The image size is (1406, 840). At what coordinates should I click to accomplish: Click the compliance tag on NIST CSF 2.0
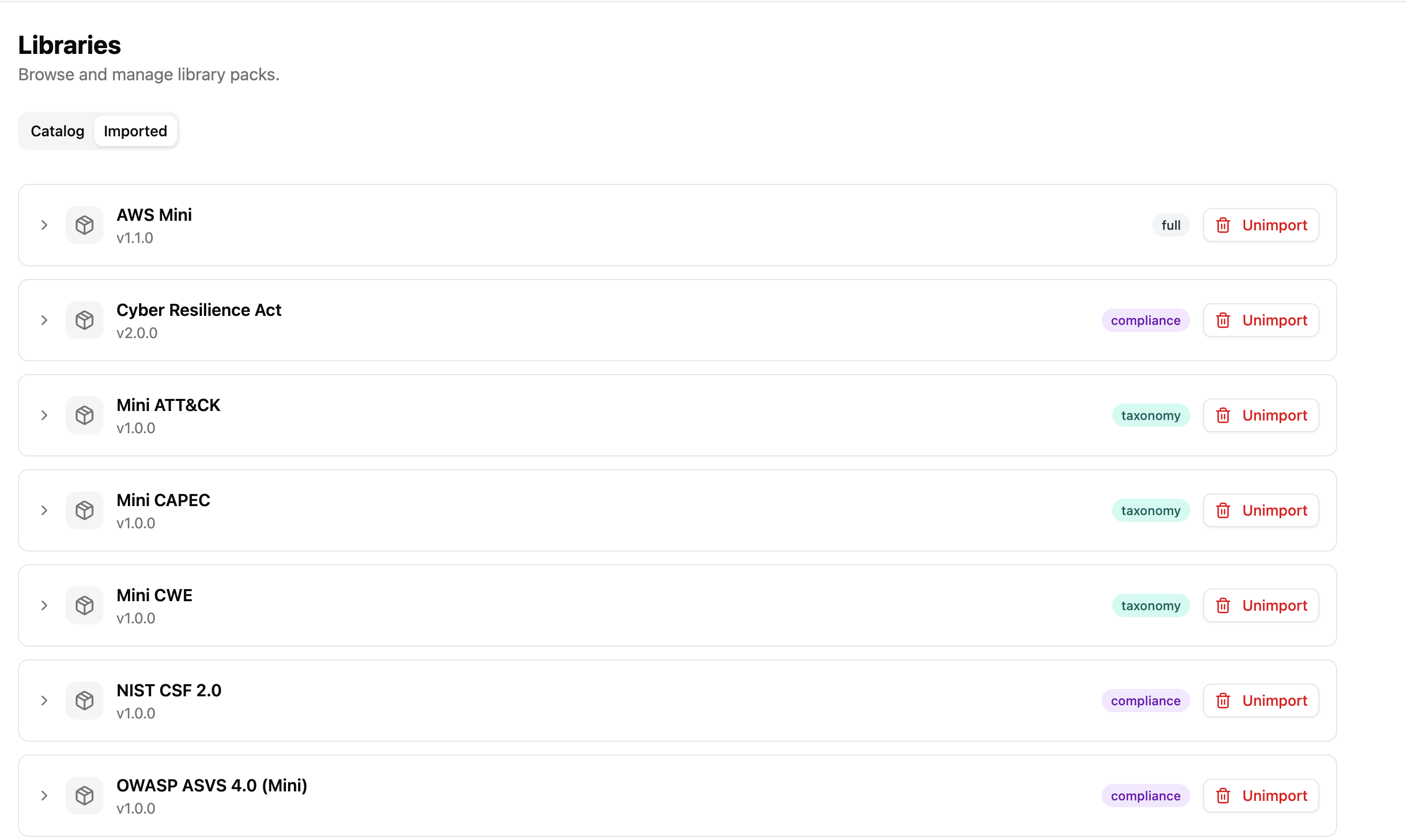coord(1145,701)
